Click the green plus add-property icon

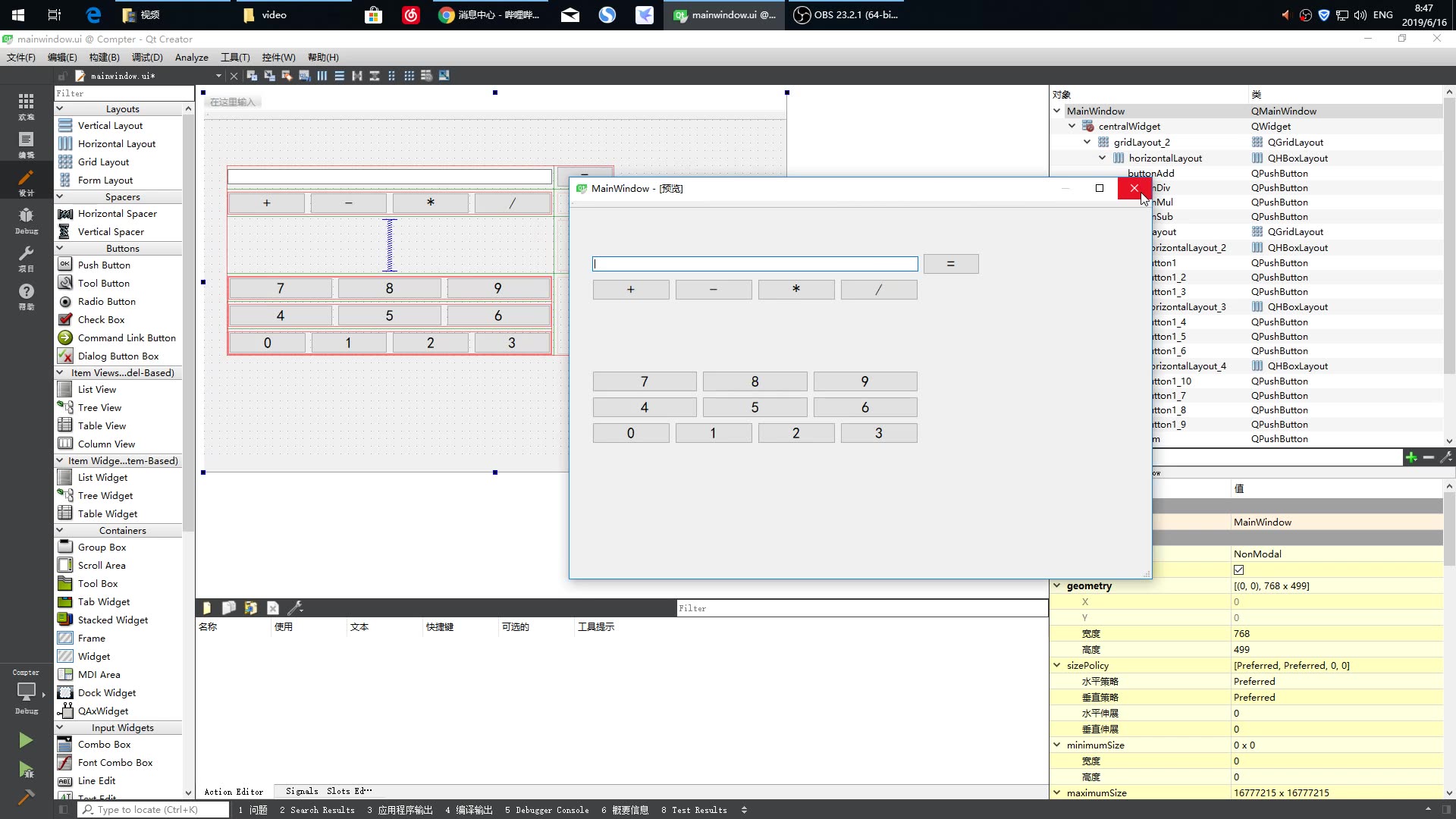tap(1410, 457)
